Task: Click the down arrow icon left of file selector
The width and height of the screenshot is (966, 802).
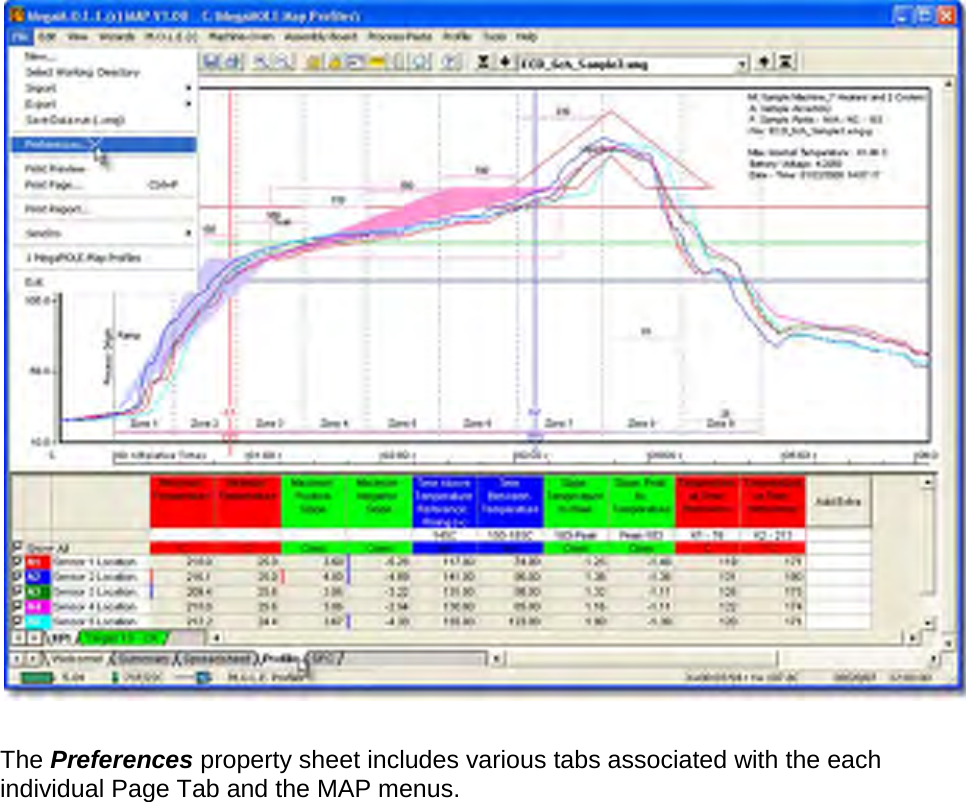Action: (x=505, y=62)
